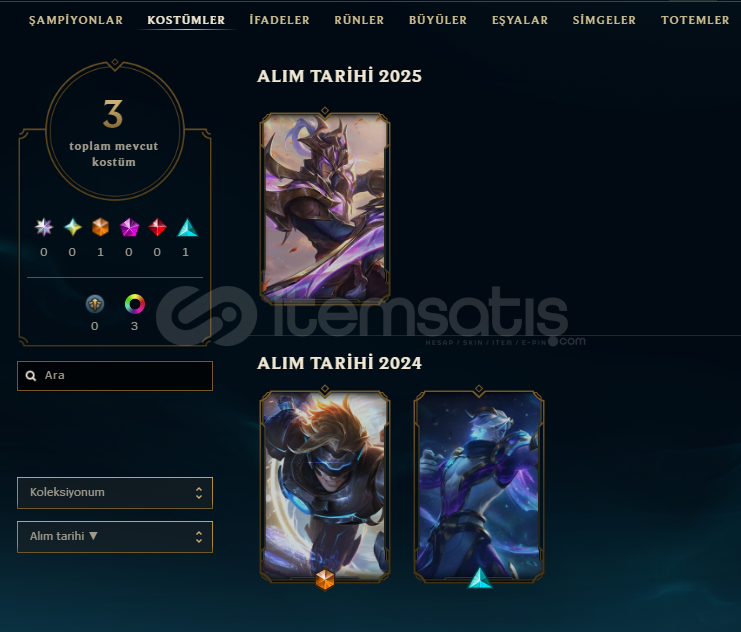Viewport: 741px width, 632px height.
Task: Open the Alım tarihi sort dropdown
Action: click(x=115, y=537)
